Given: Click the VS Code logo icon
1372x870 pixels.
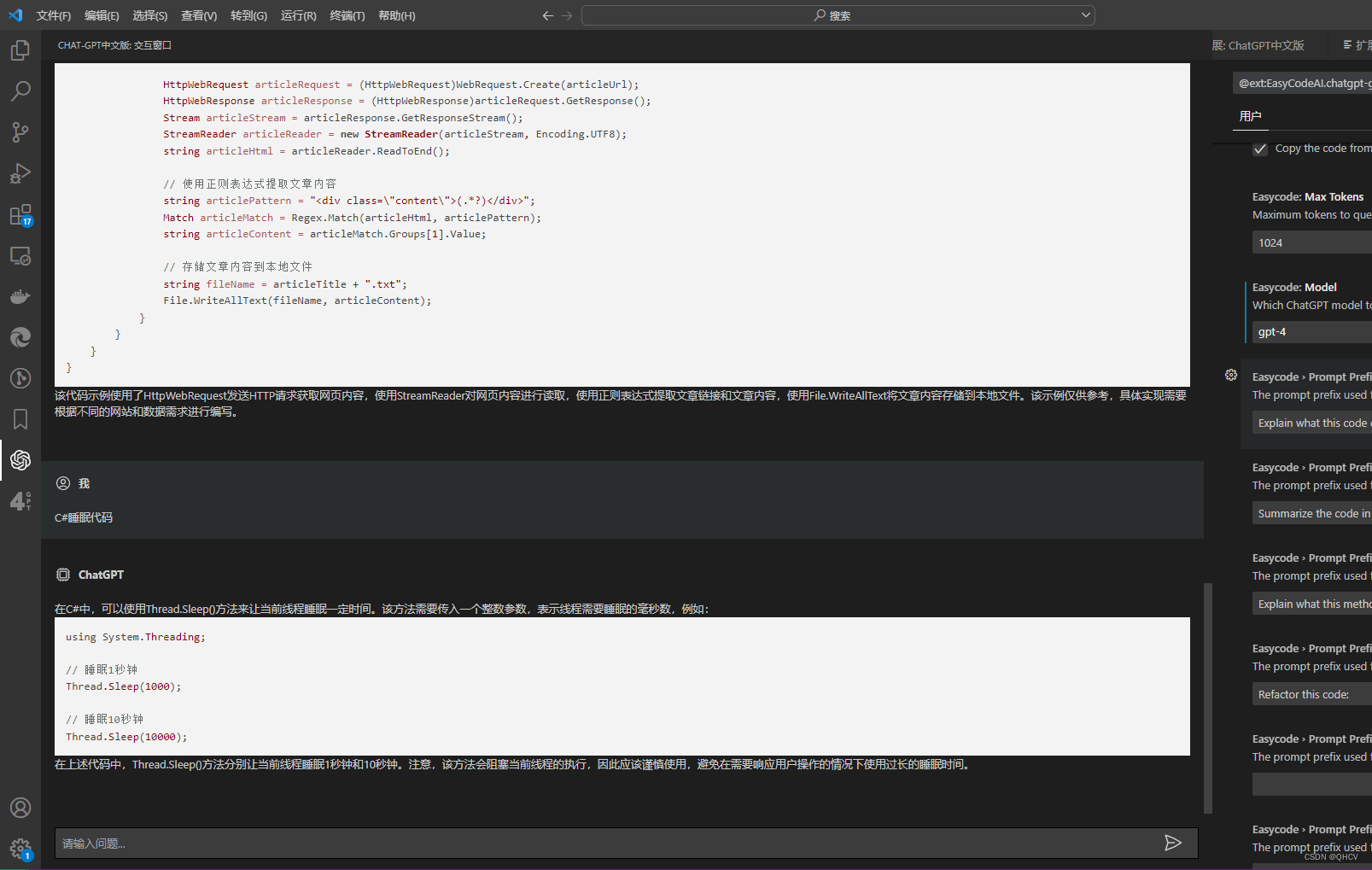Looking at the screenshot, I should pos(15,15).
